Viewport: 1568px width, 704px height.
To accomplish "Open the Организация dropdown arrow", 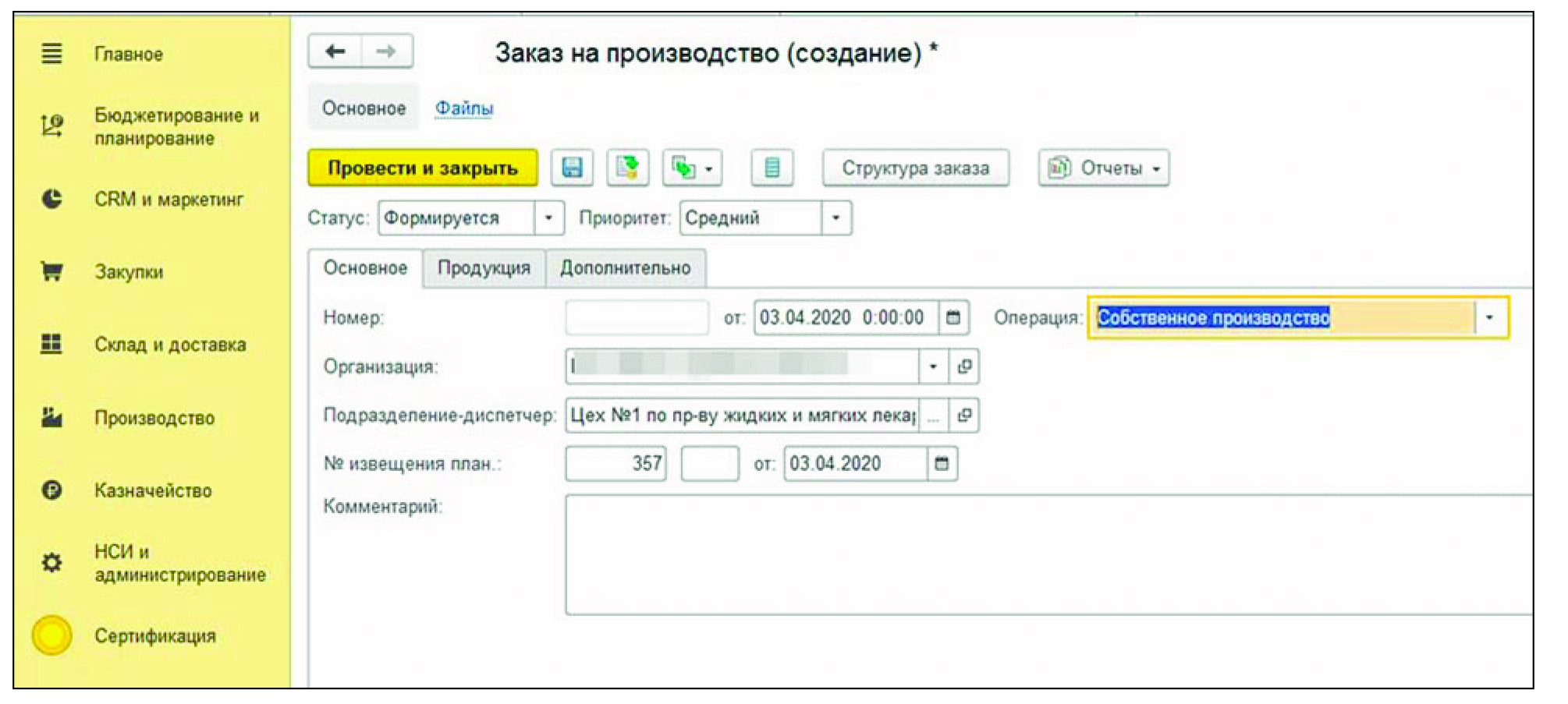I will pyautogui.click(x=933, y=366).
